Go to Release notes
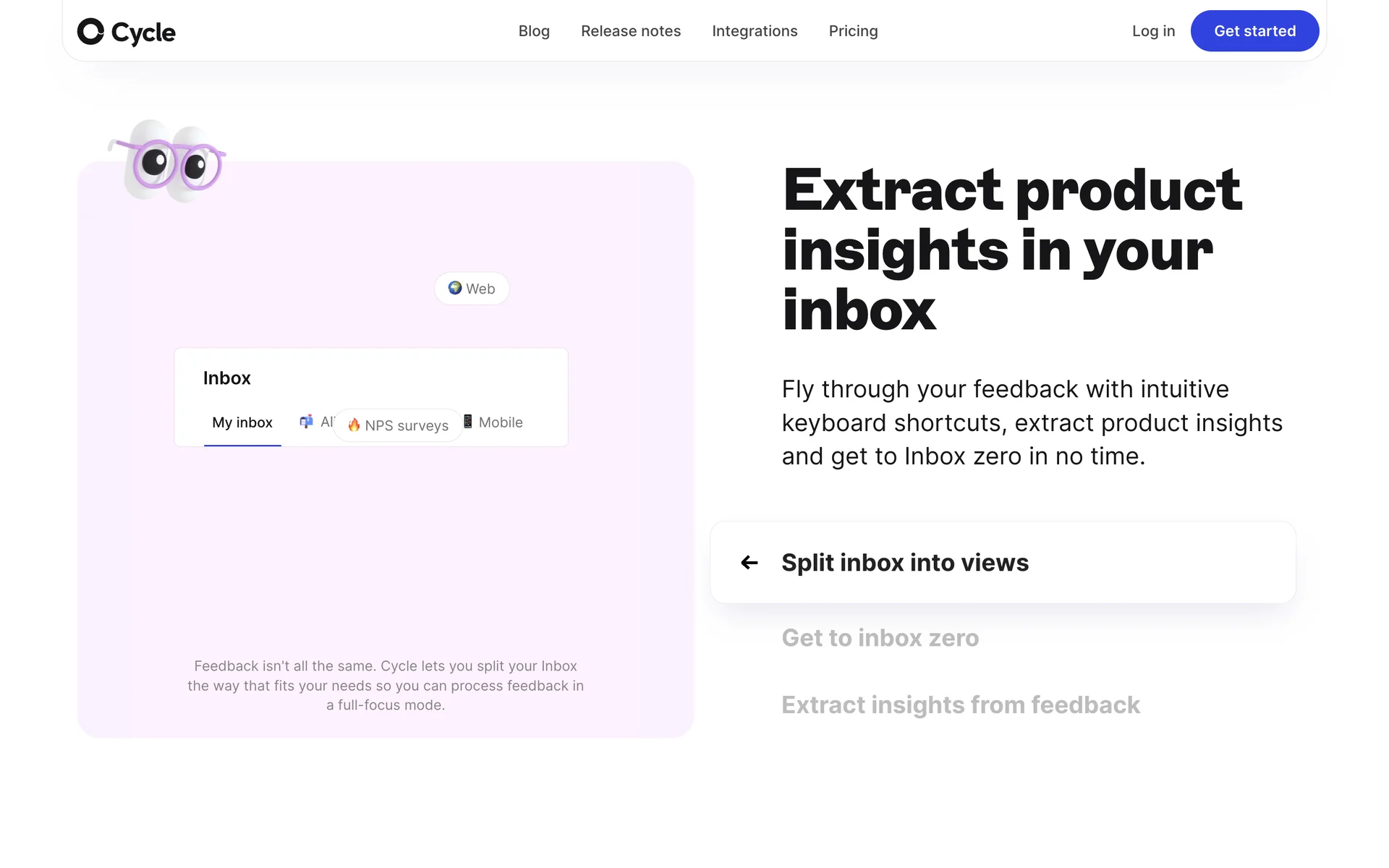The image size is (1389, 868). click(631, 31)
